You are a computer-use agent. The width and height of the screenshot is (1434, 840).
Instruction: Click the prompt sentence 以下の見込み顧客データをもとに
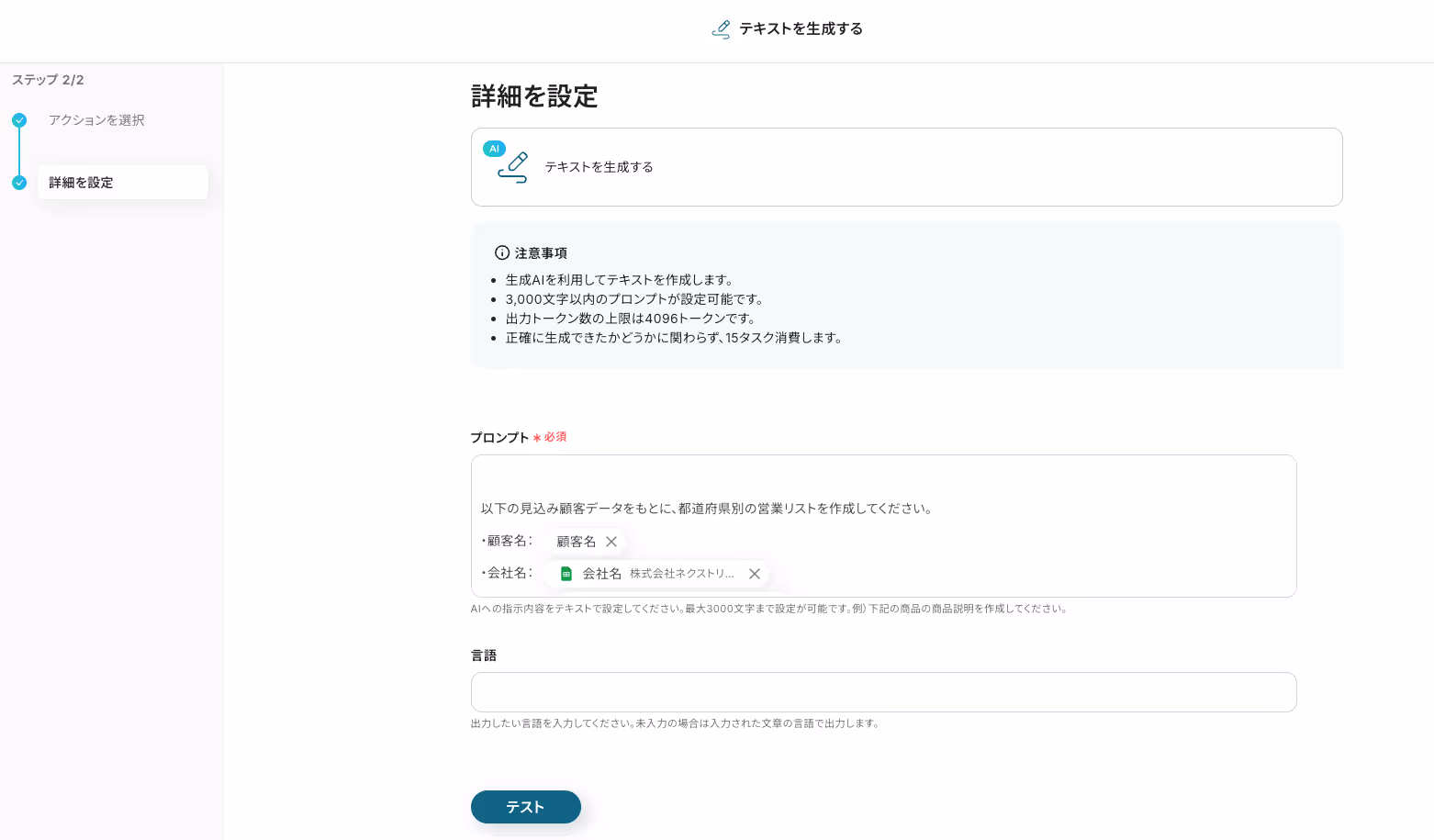click(707, 509)
